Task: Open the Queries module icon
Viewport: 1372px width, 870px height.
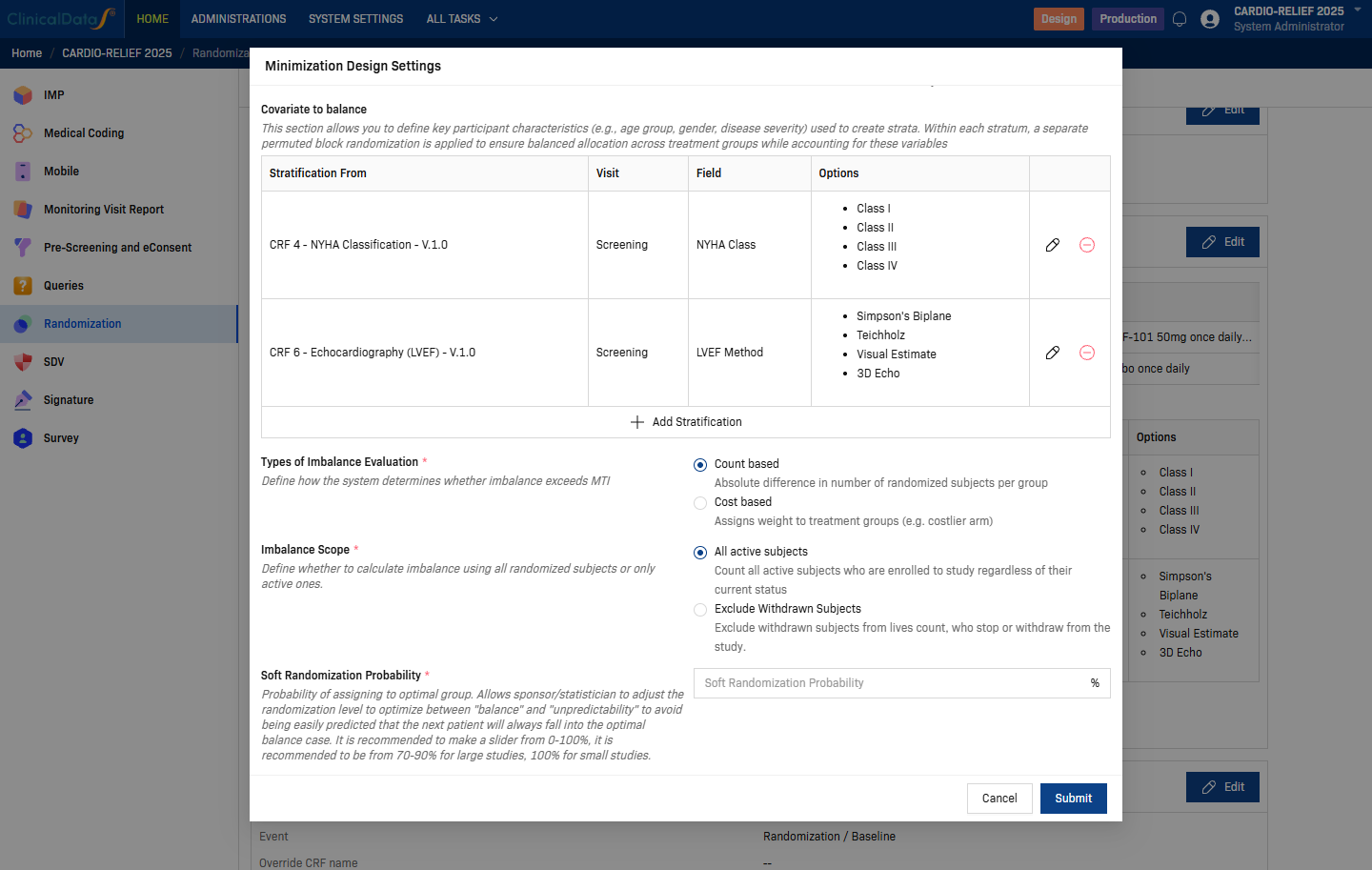Action: (x=23, y=286)
